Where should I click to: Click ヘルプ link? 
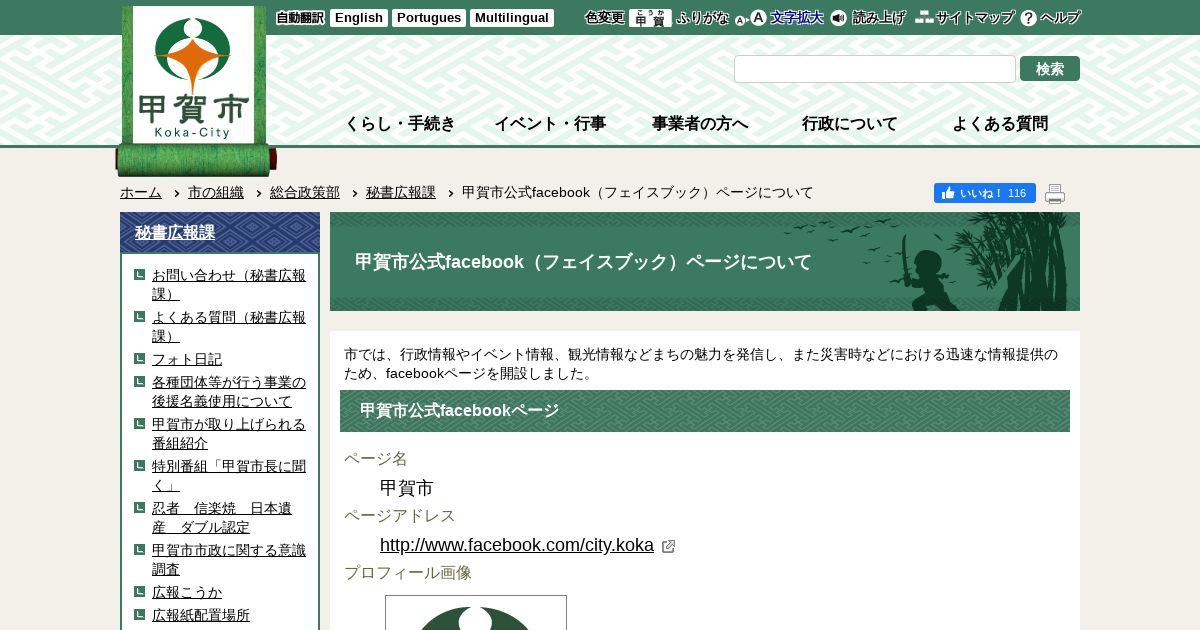(1060, 18)
